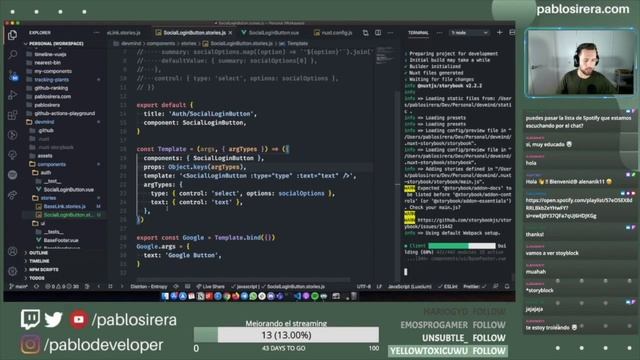Change the JavaScript language mode in status bar
Screen dimensions: 640x360
click(409, 287)
